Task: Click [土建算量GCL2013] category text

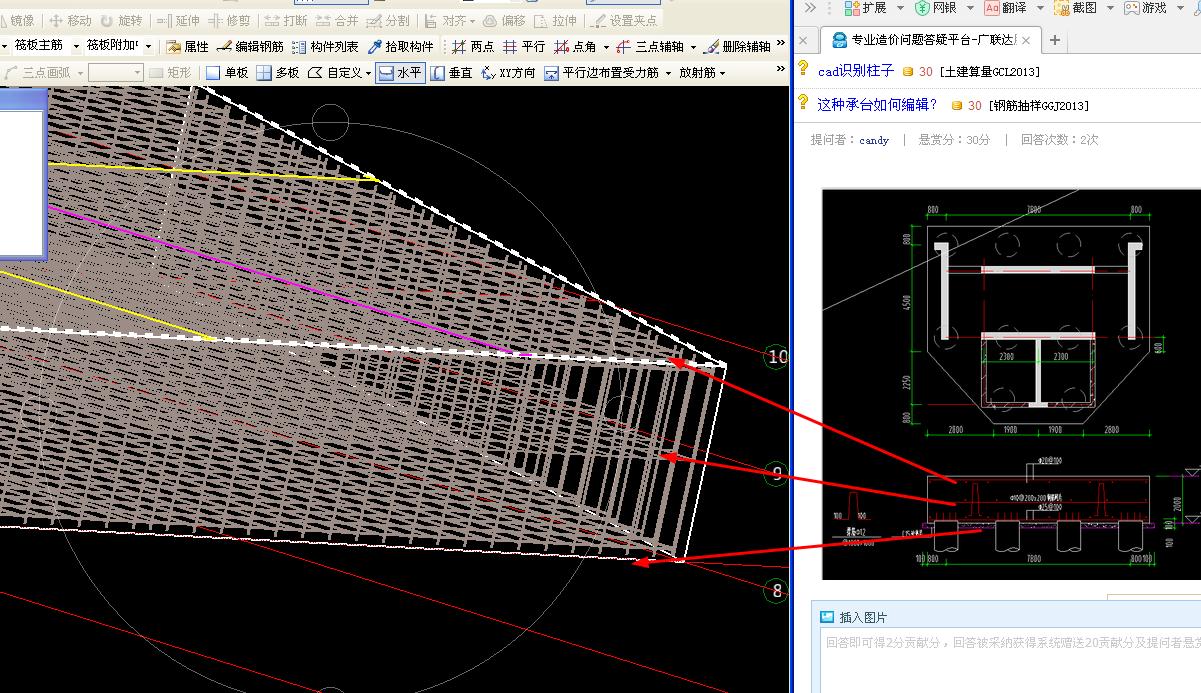Action: point(989,72)
